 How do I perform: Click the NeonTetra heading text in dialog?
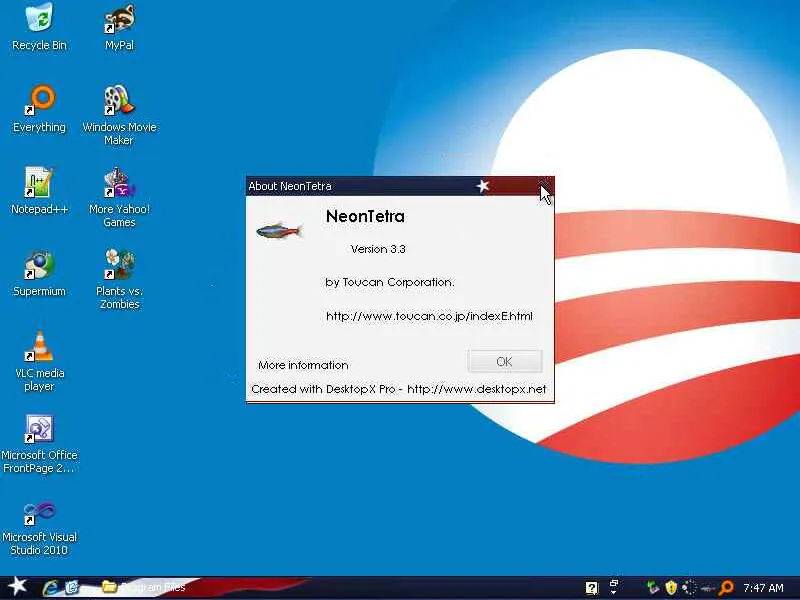[365, 216]
